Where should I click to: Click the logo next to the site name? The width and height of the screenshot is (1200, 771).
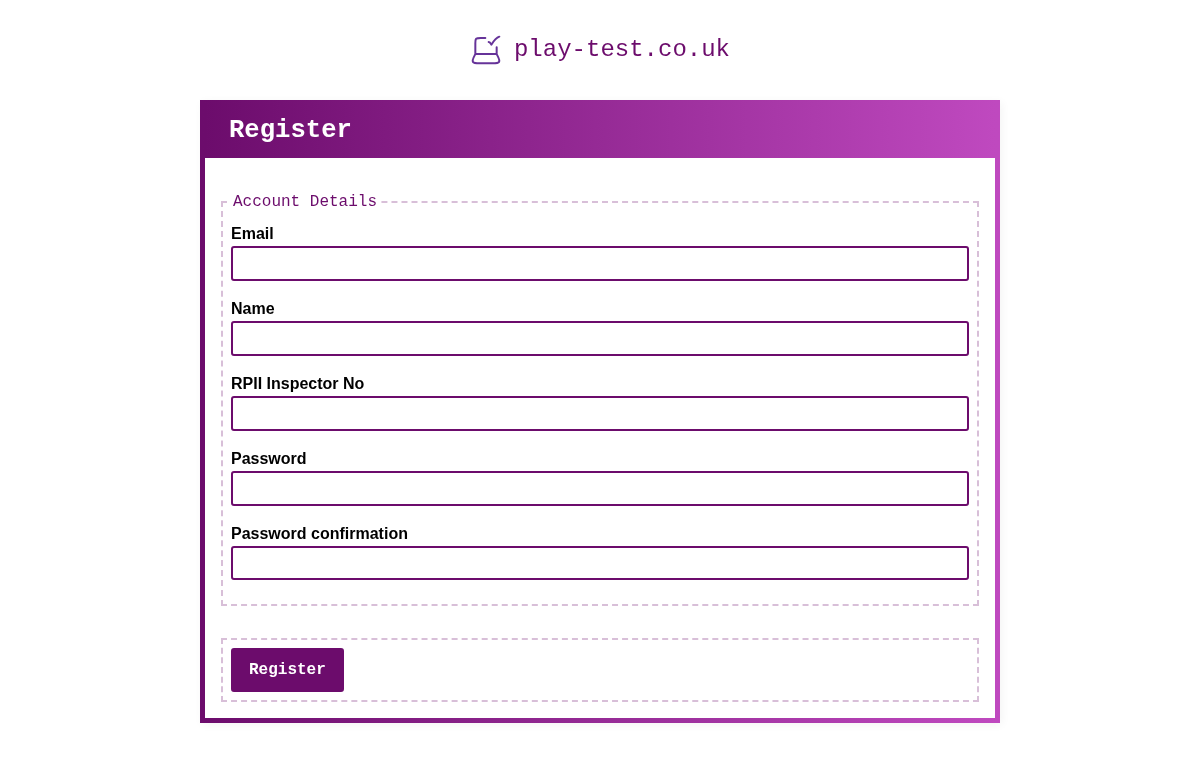point(486,49)
